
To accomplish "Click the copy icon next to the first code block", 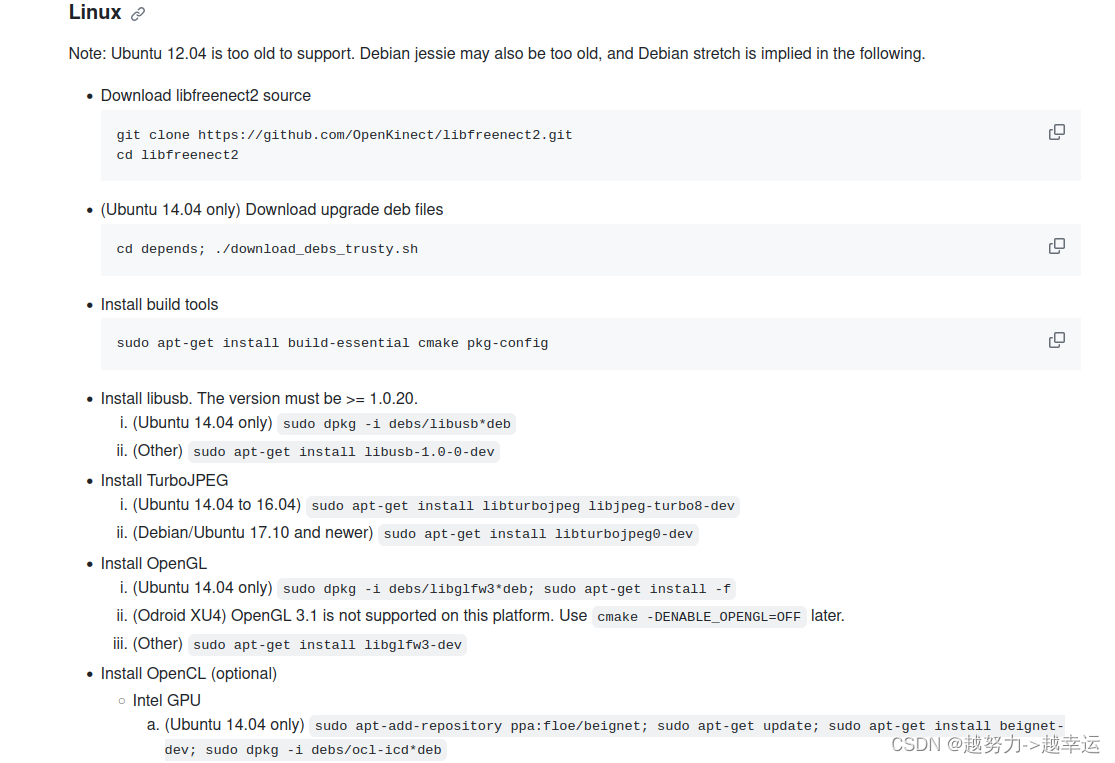I will pos(1057,131).
